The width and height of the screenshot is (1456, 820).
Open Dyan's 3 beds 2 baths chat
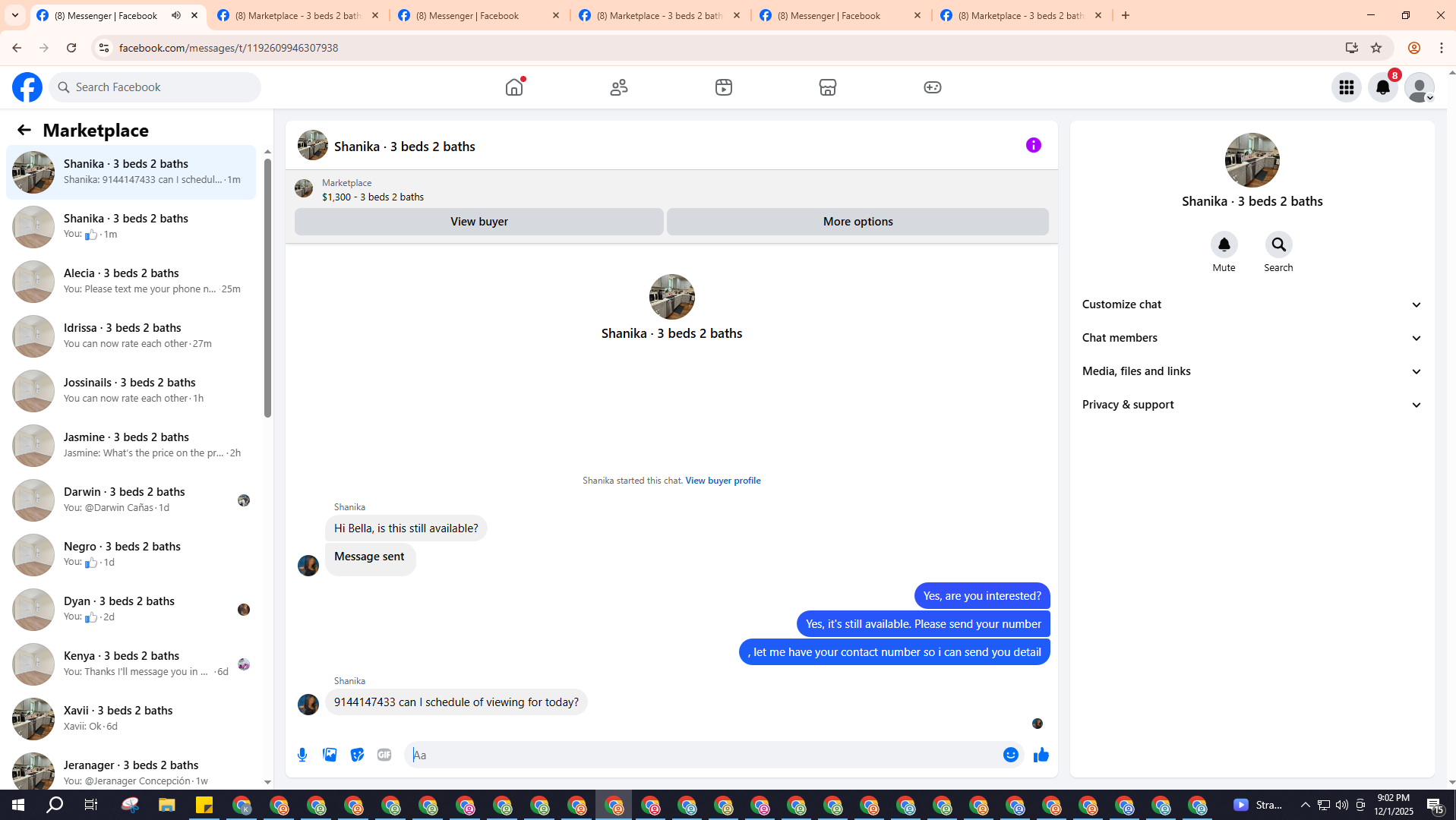[x=131, y=609]
